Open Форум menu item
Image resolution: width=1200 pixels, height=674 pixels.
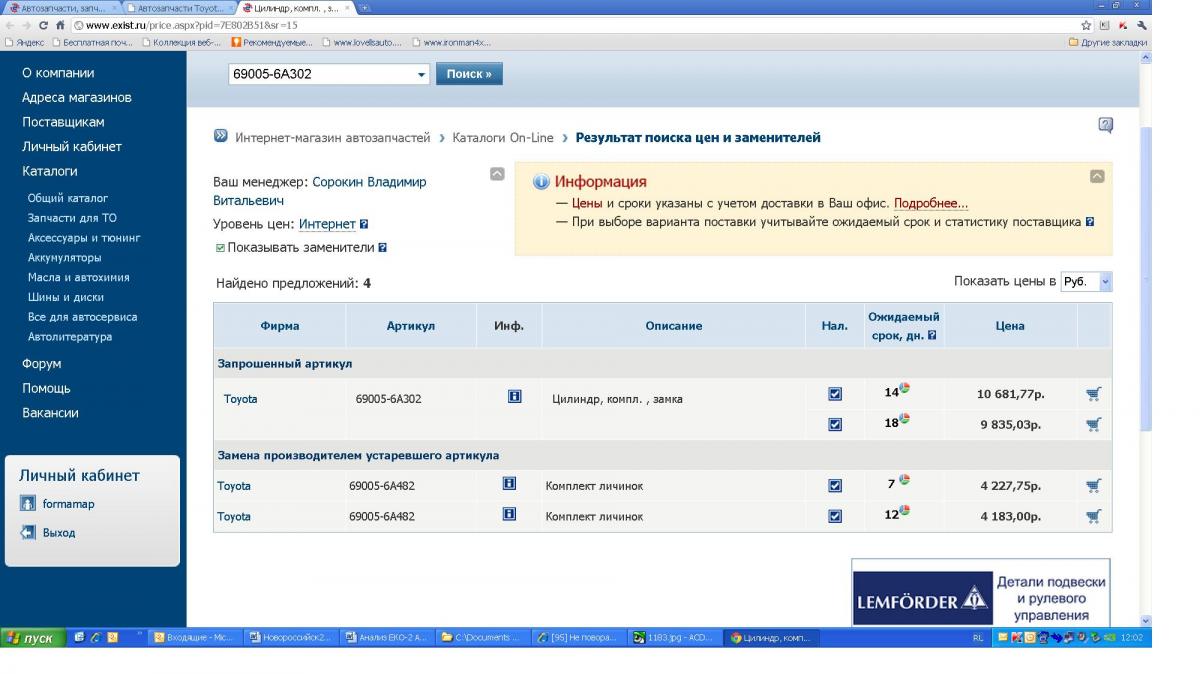42,364
